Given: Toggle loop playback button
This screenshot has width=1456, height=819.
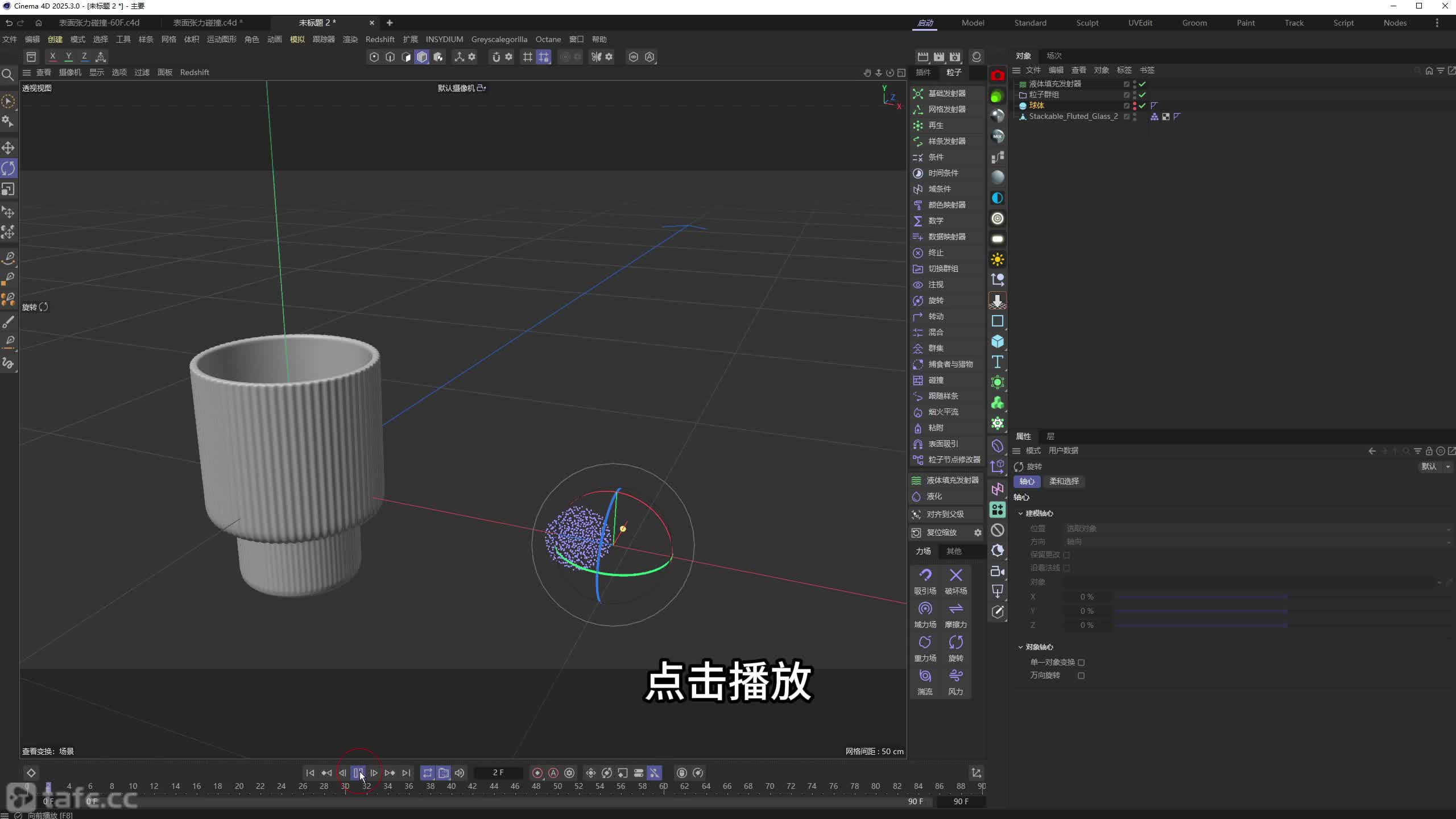Looking at the screenshot, I should (427, 773).
